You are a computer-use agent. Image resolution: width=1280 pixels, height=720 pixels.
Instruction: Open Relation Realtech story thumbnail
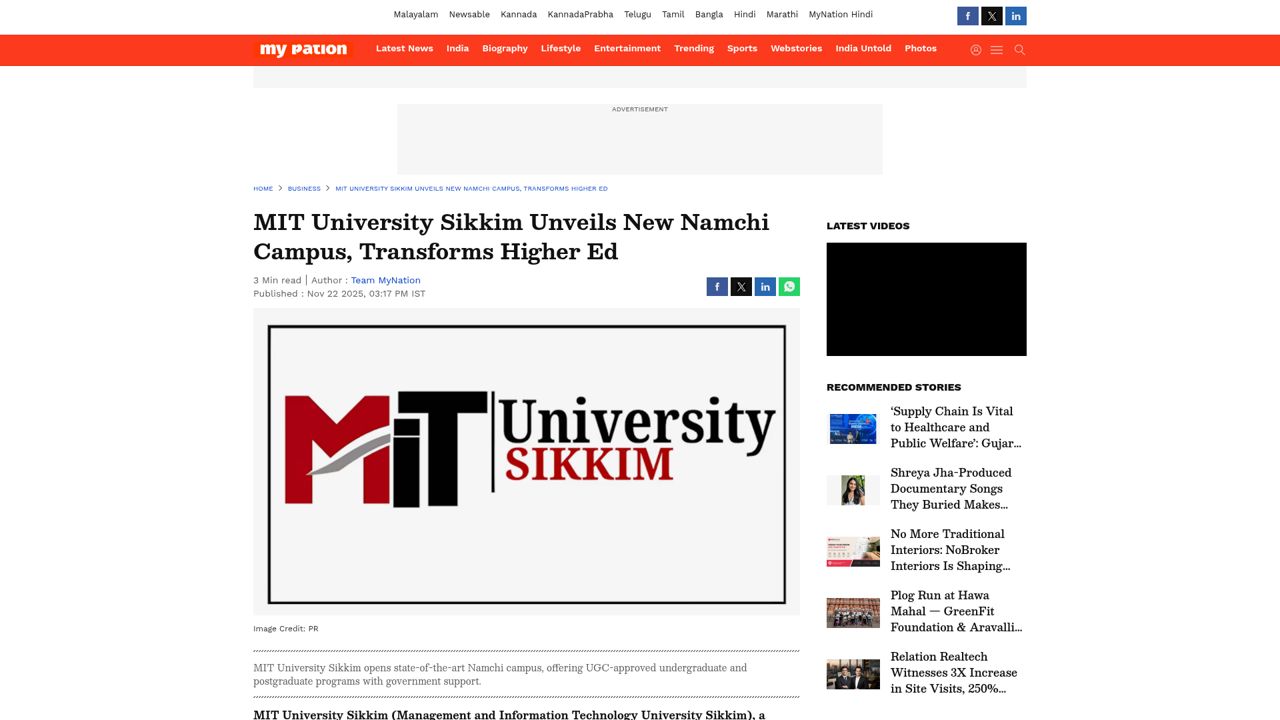(853, 674)
